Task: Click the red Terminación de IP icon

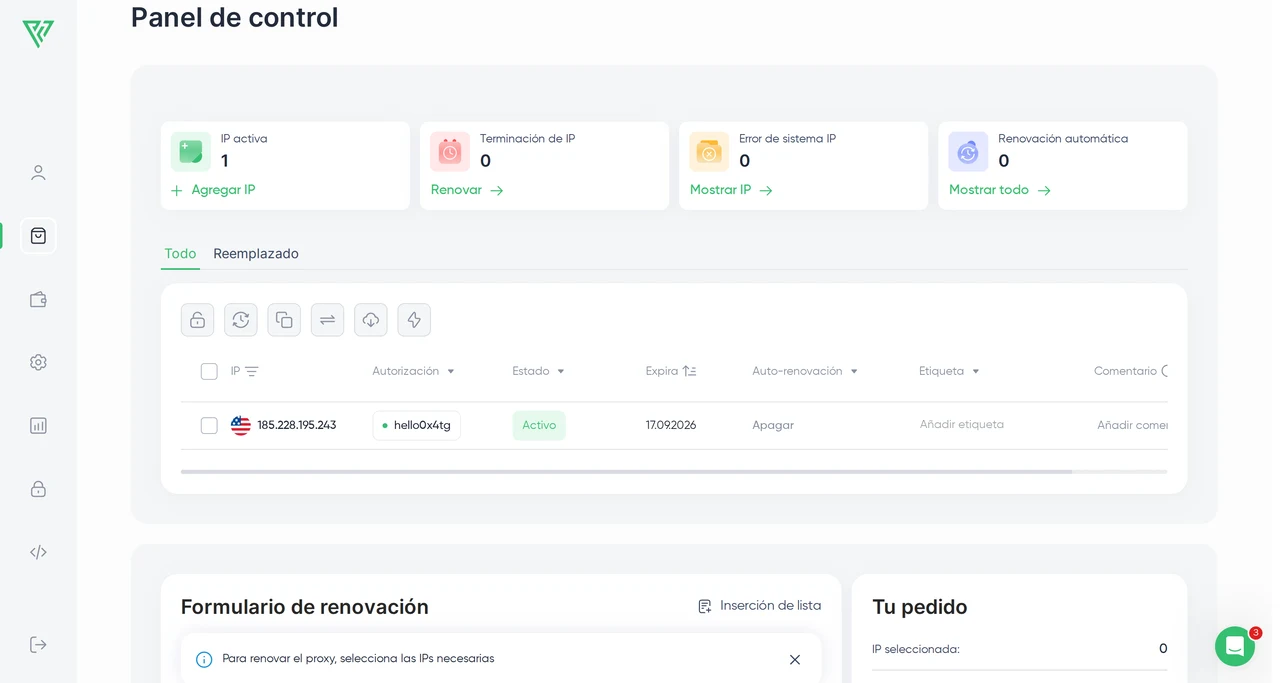Action: click(450, 152)
